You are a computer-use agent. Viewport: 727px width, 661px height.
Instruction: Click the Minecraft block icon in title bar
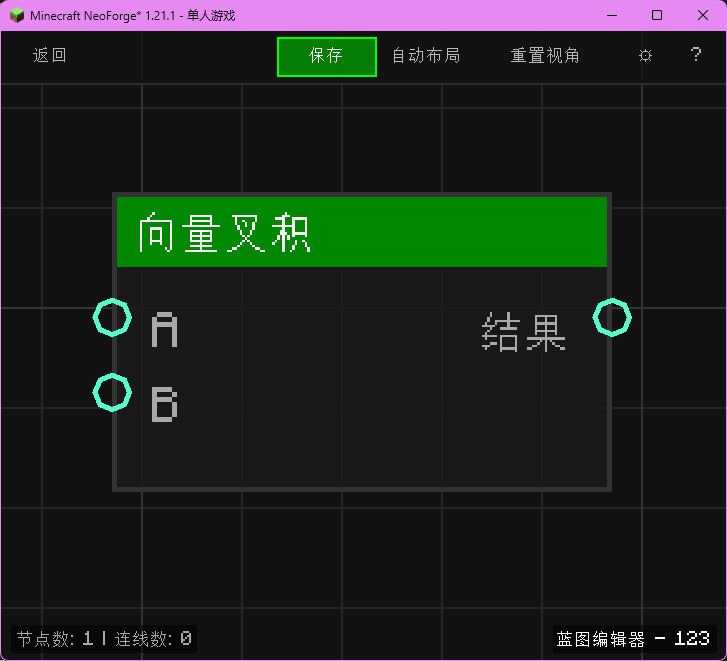click(17, 16)
